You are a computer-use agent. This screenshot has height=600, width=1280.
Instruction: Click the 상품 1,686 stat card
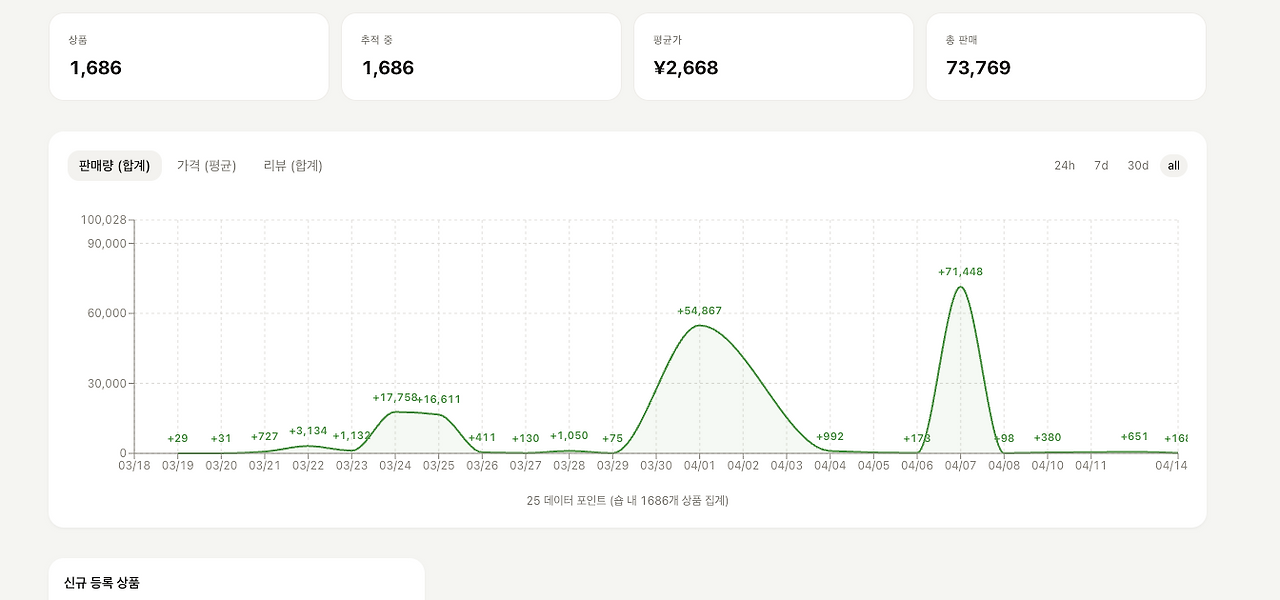189,57
